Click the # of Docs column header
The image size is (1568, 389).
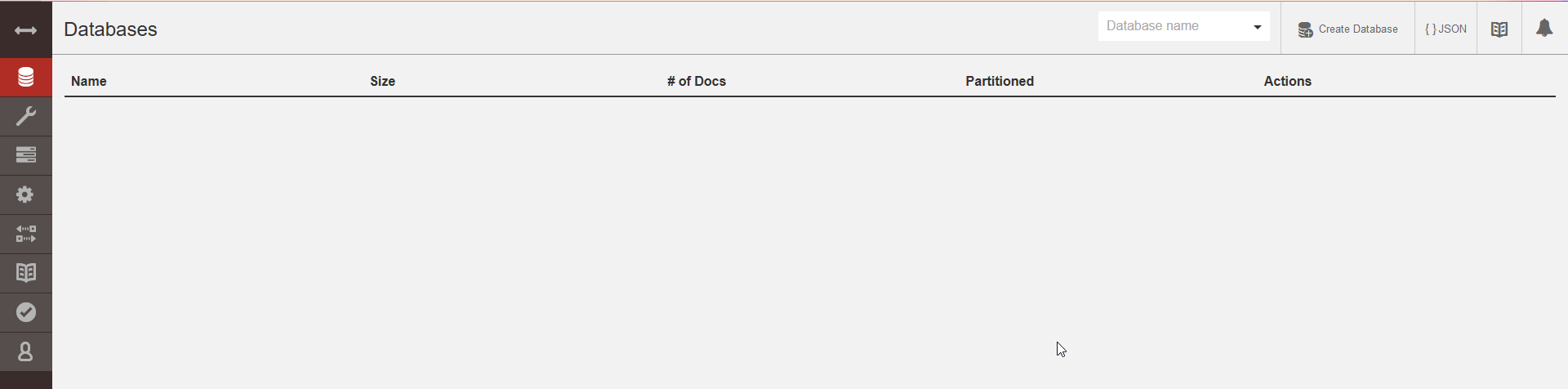pos(696,81)
